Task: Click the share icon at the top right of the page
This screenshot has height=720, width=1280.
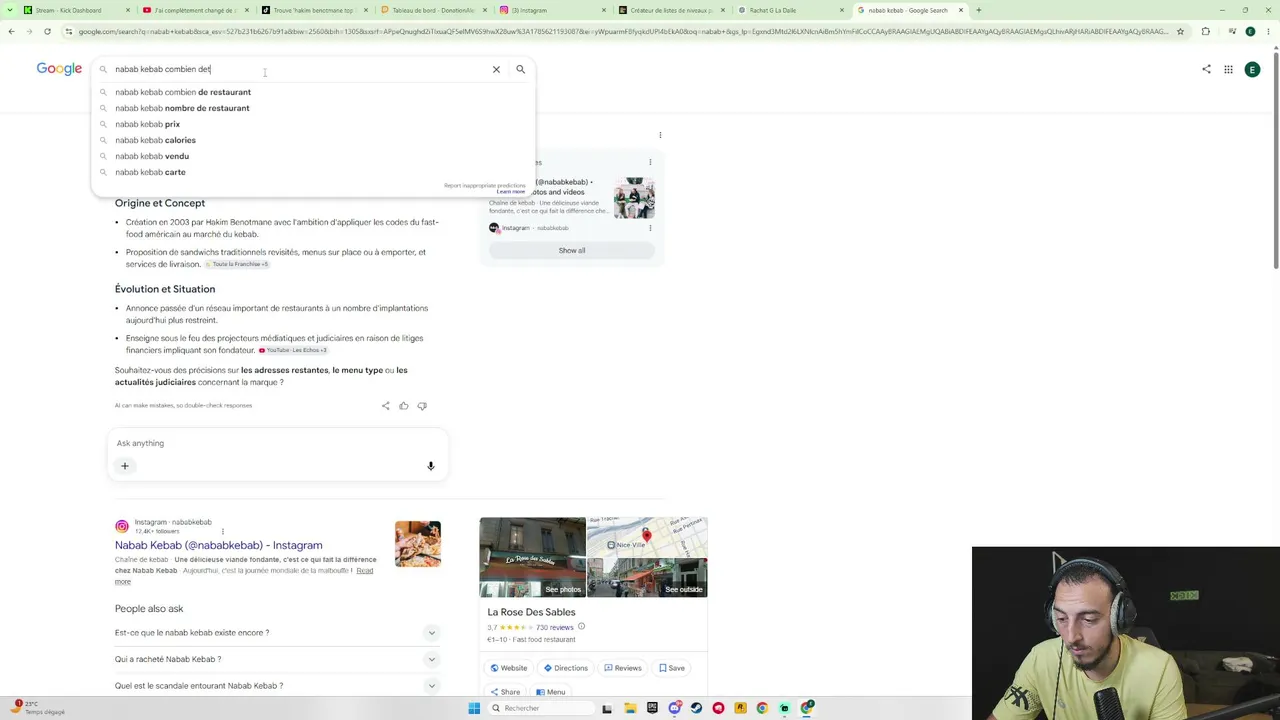Action: coord(1206,69)
